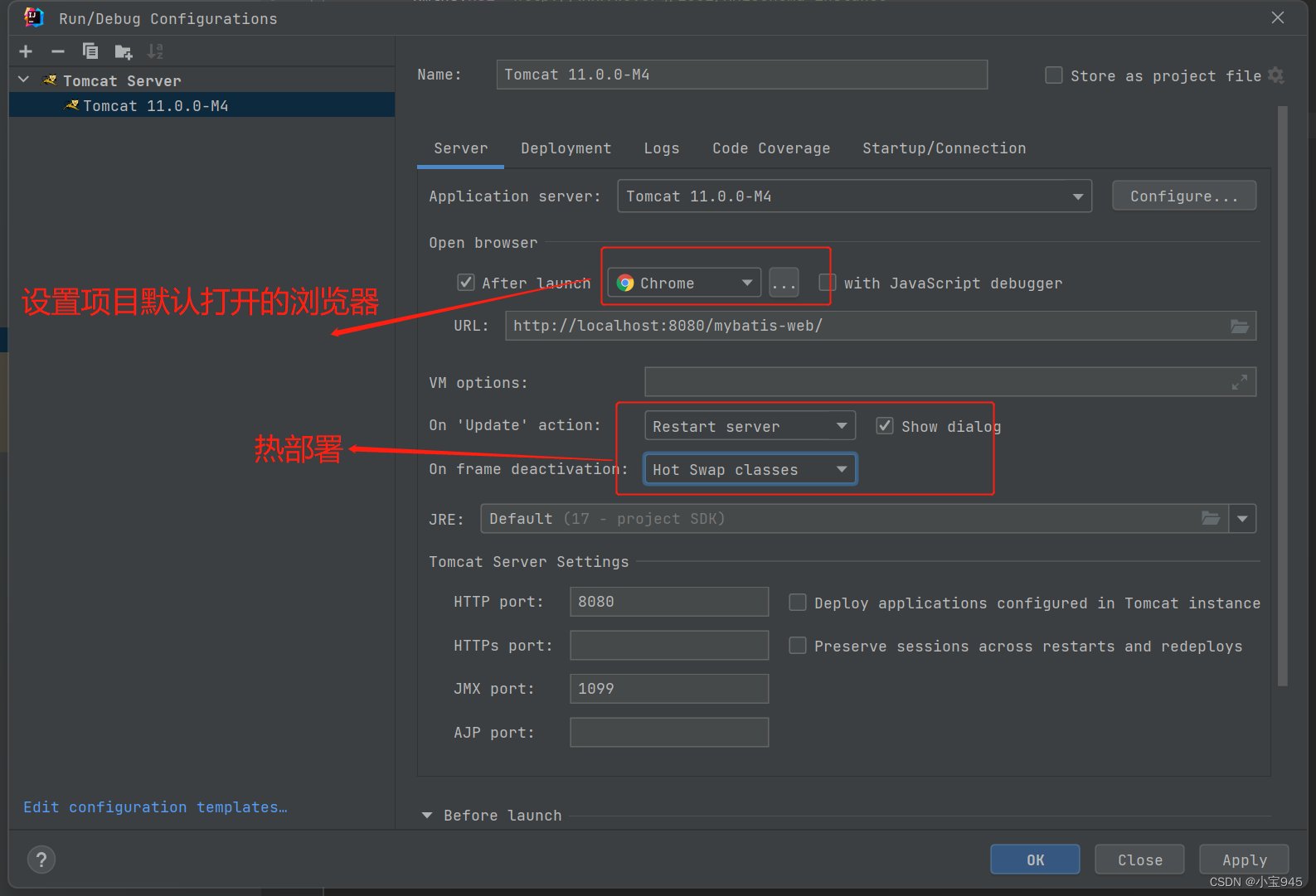The width and height of the screenshot is (1316, 896).
Task: Enable Preserve sessions across restarts and redeploys
Action: coord(798,646)
